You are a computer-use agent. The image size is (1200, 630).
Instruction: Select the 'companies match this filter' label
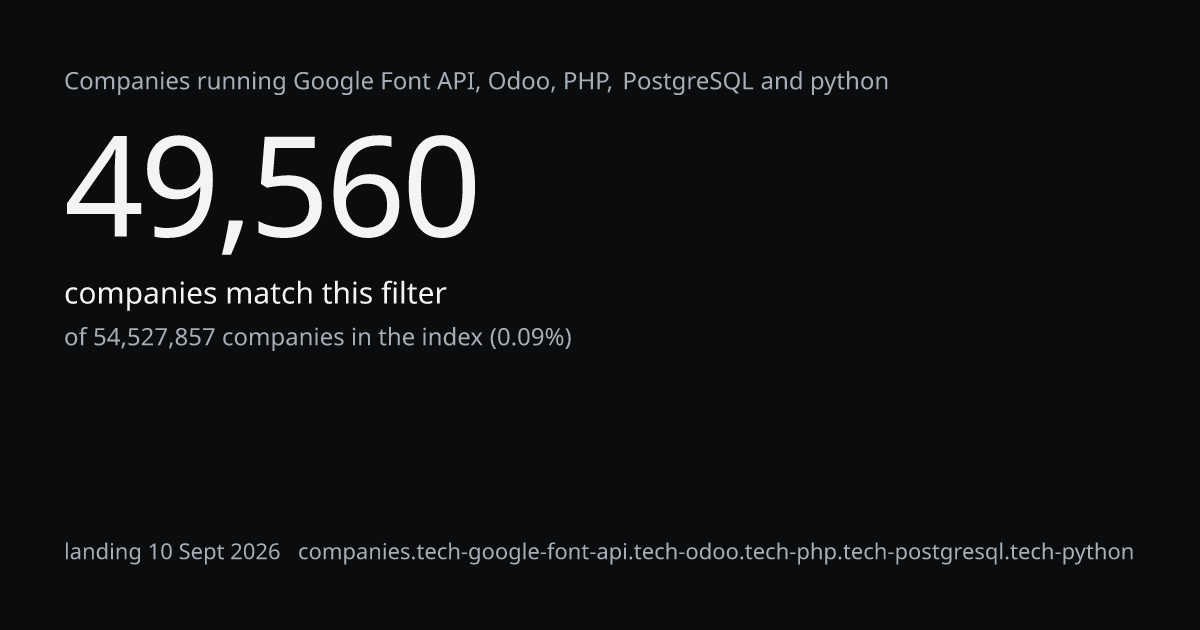(x=255, y=294)
